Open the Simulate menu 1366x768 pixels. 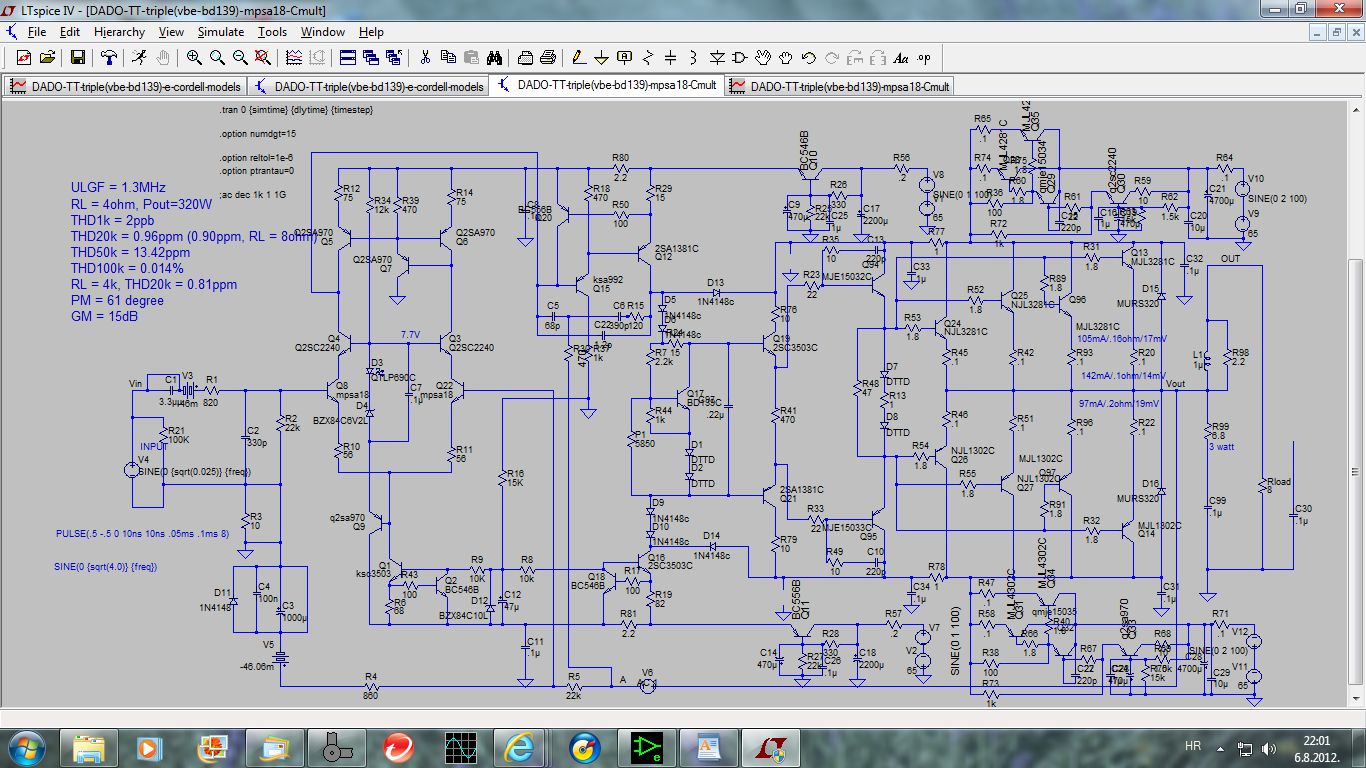coord(220,32)
